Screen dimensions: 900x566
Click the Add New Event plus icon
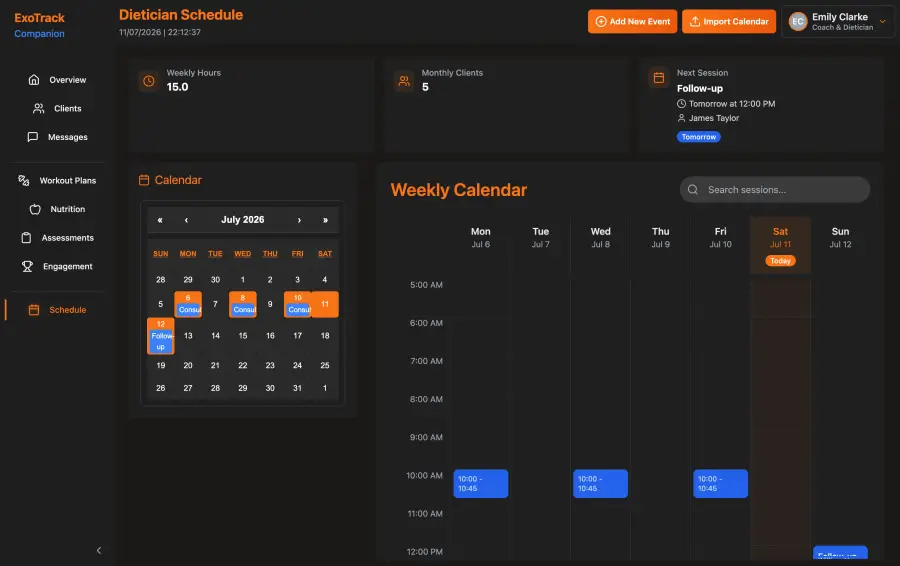click(x=601, y=22)
